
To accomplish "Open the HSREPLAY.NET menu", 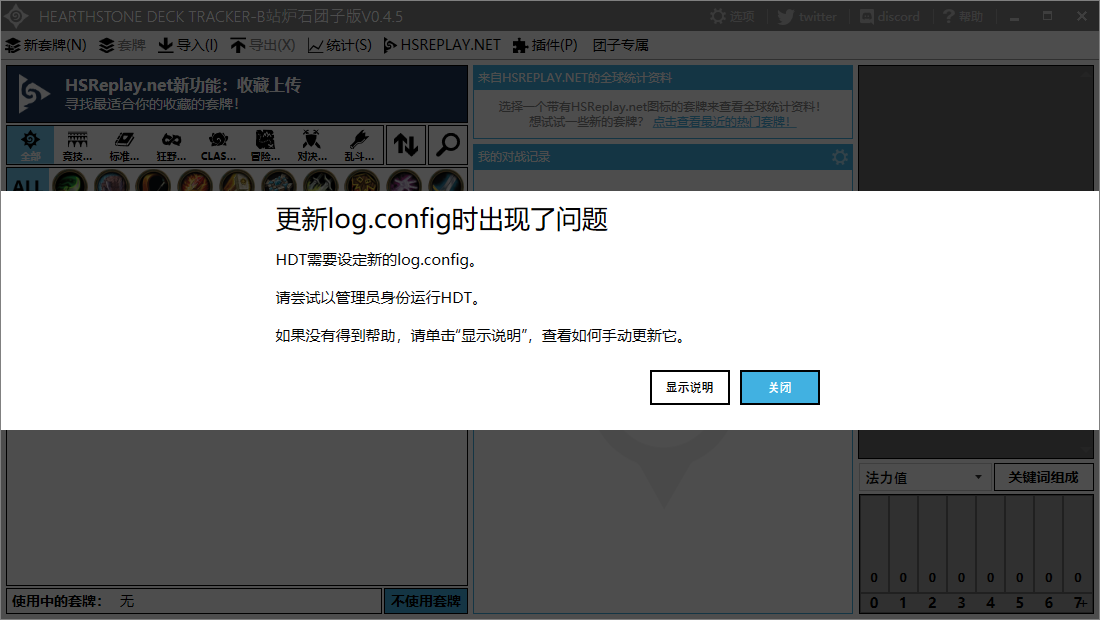I will (x=442, y=46).
